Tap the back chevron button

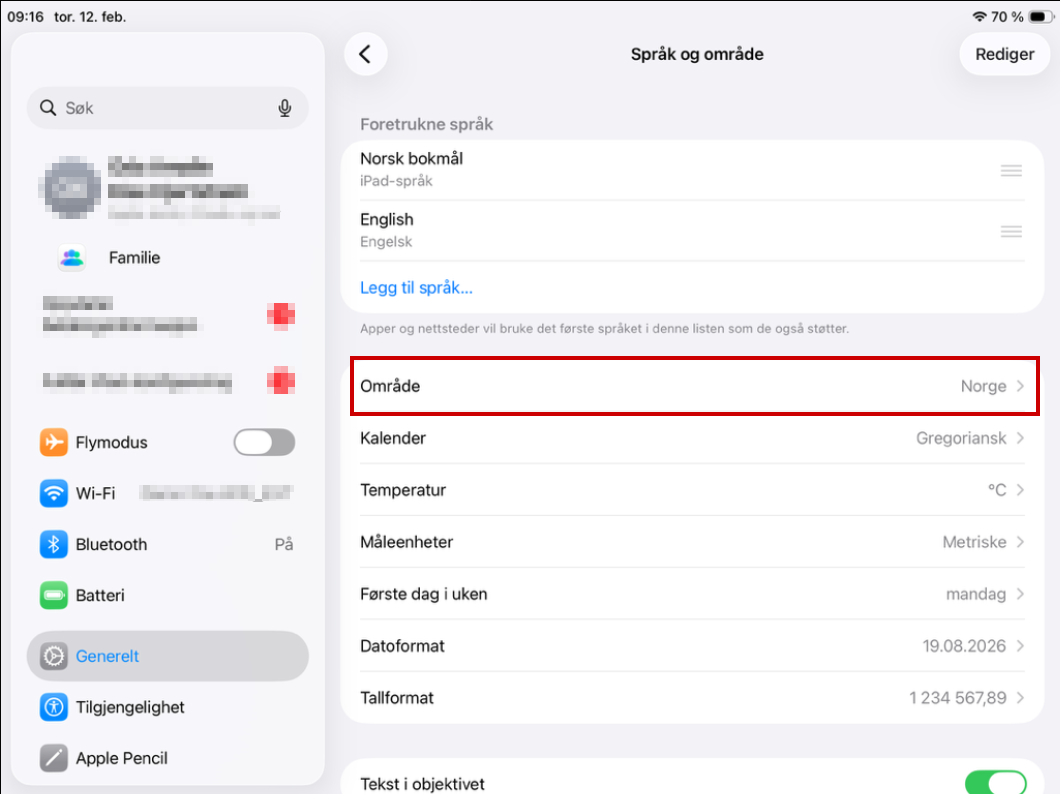coord(366,54)
